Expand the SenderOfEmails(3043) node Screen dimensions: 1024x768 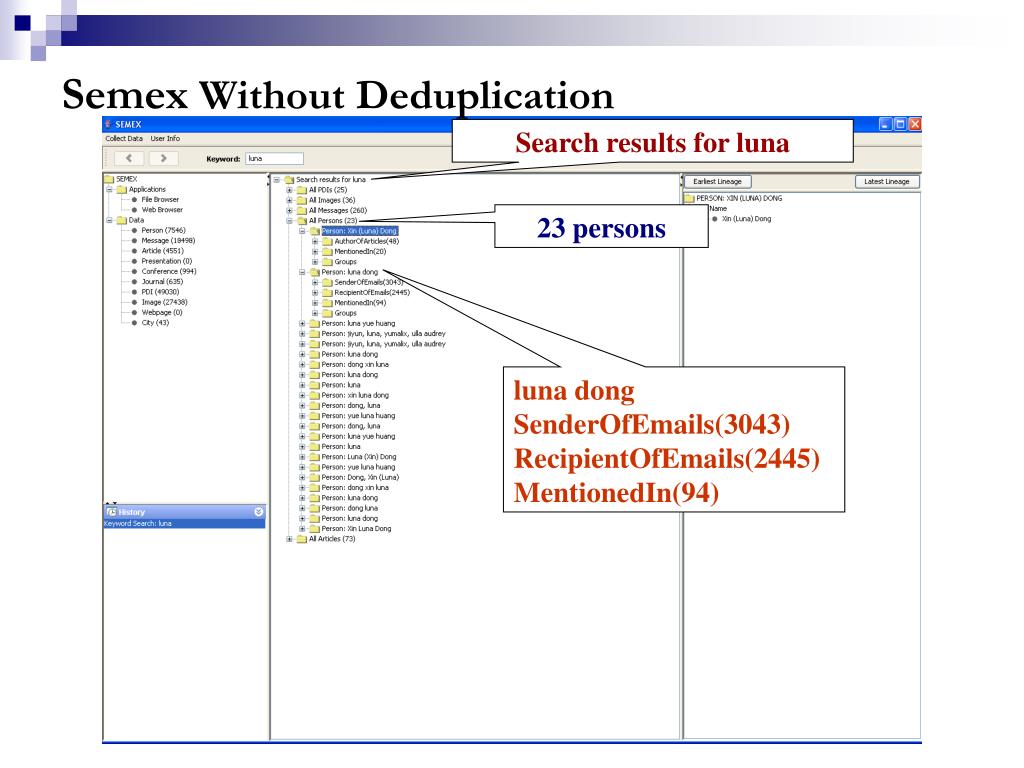point(315,282)
